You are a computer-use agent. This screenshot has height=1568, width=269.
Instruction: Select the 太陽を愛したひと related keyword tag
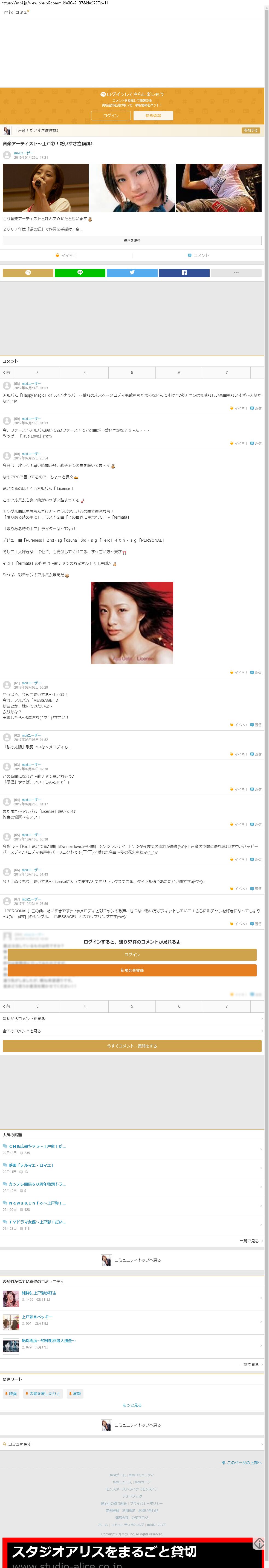point(43,1393)
